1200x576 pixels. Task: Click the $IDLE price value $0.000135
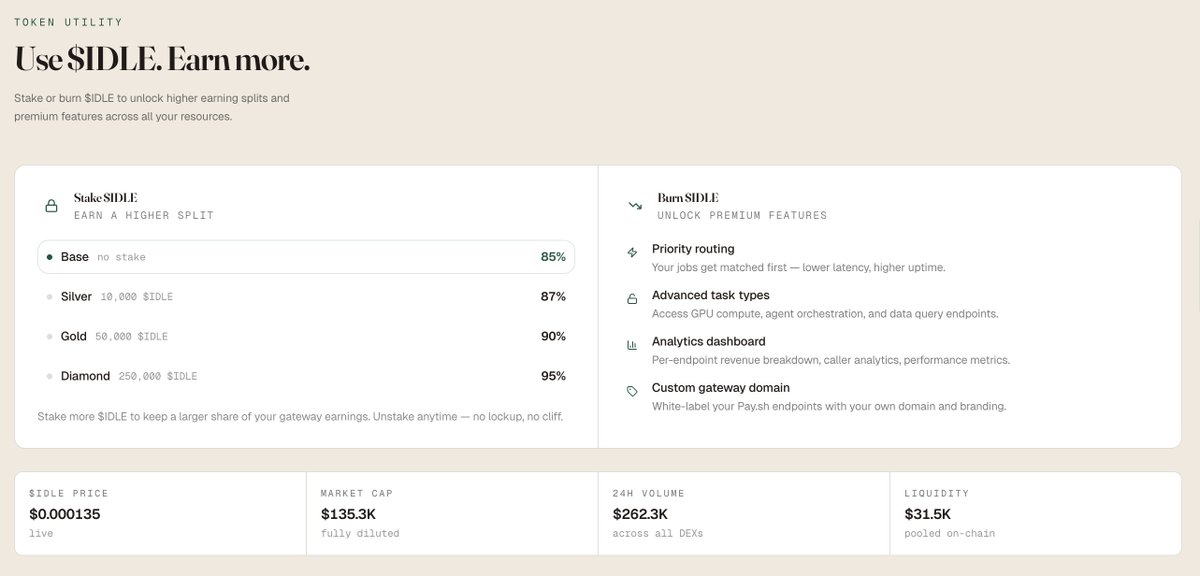65,514
